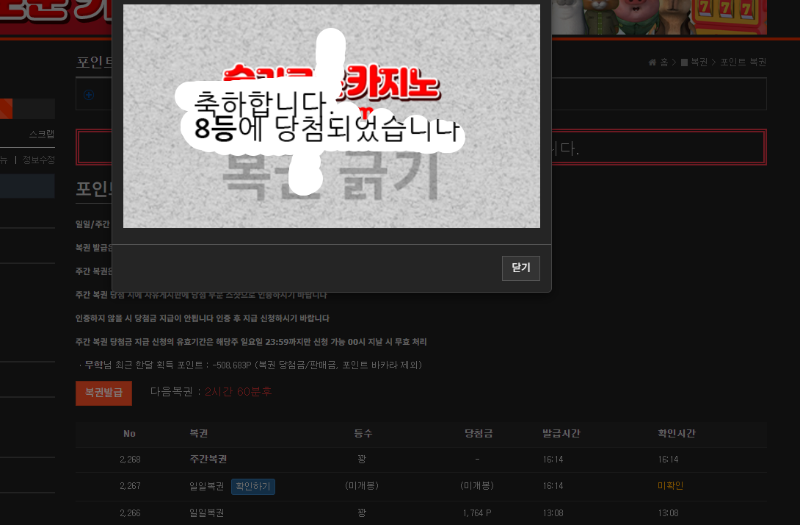Viewport: 800px width, 525px height.
Task: Click the blue circular plus icon
Action: coord(89,95)
